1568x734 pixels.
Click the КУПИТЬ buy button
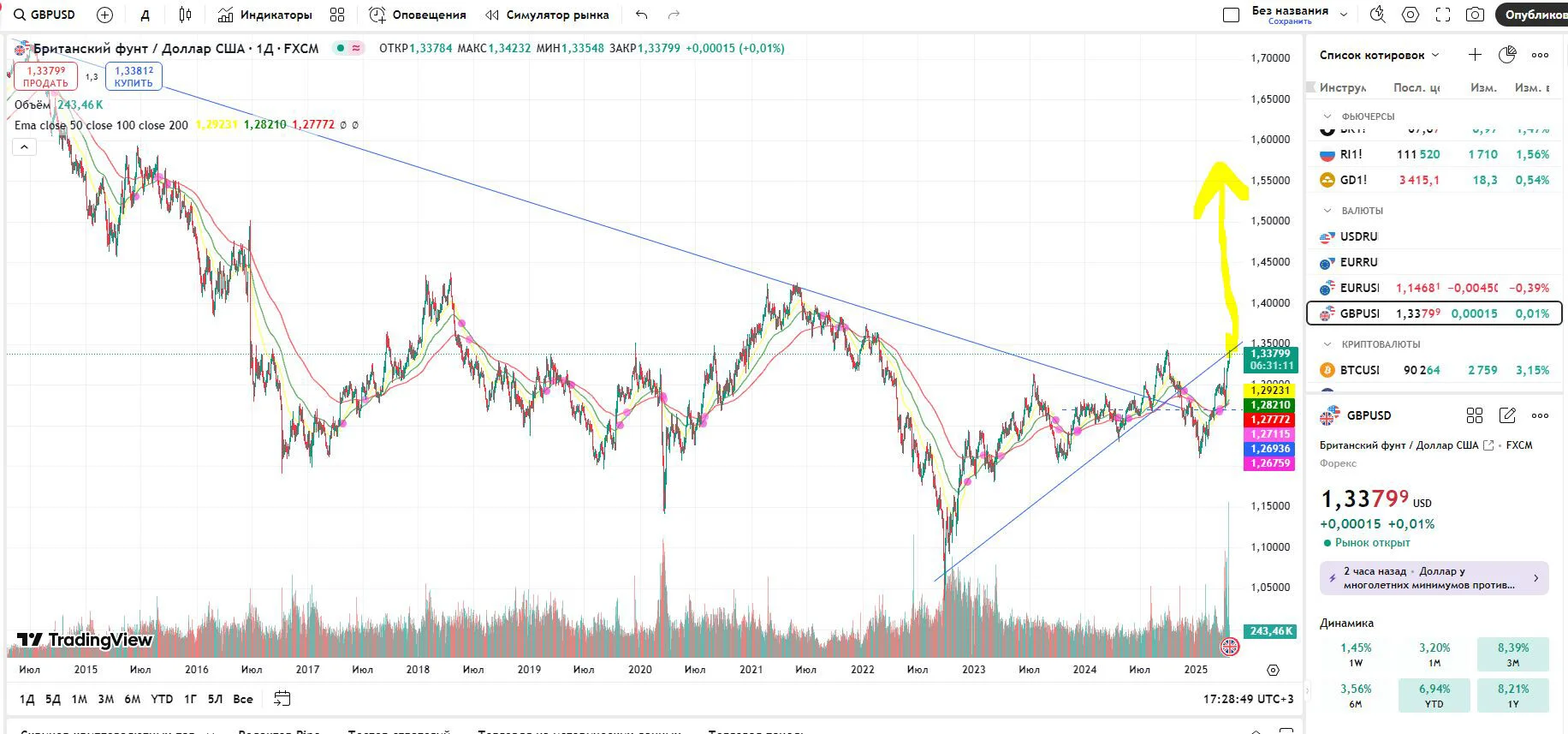[134, 76]
